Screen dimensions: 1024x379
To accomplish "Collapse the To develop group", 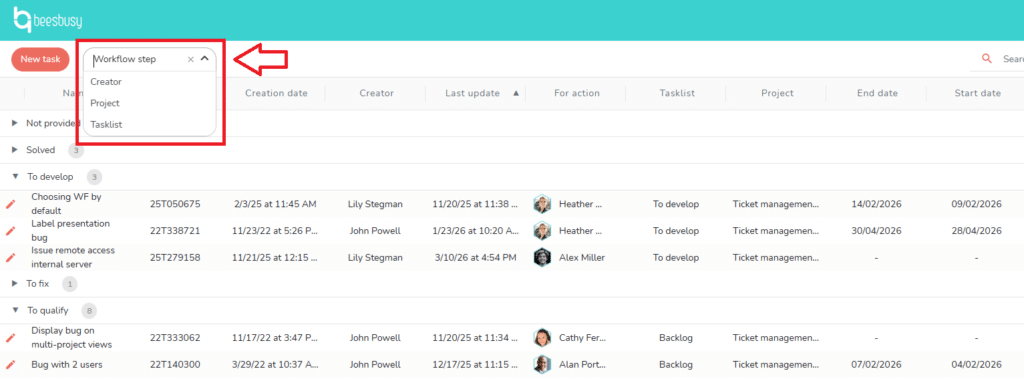I will pyautogui.click(x=15, y=176).
